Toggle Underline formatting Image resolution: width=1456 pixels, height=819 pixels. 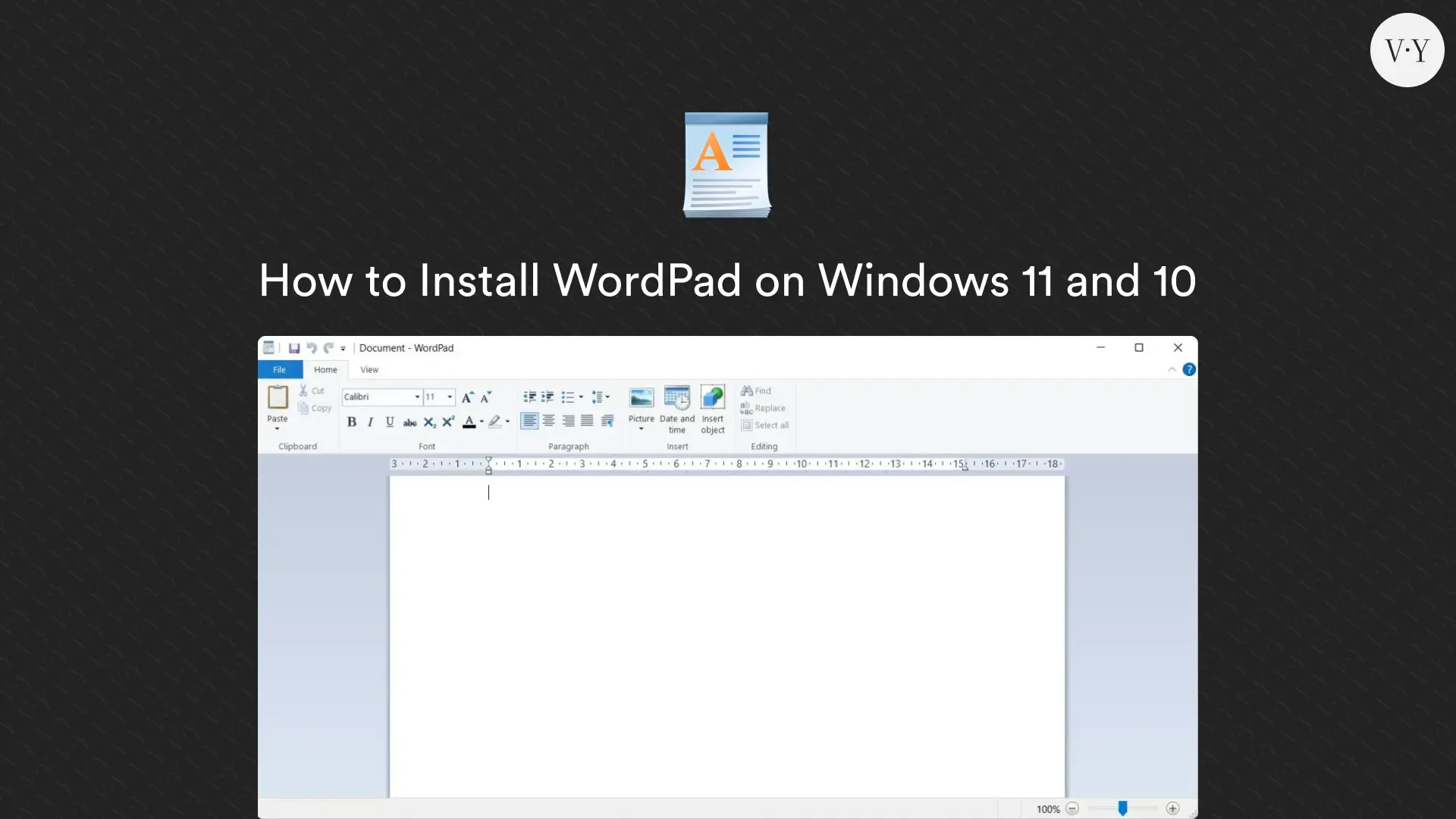point(390,422)
